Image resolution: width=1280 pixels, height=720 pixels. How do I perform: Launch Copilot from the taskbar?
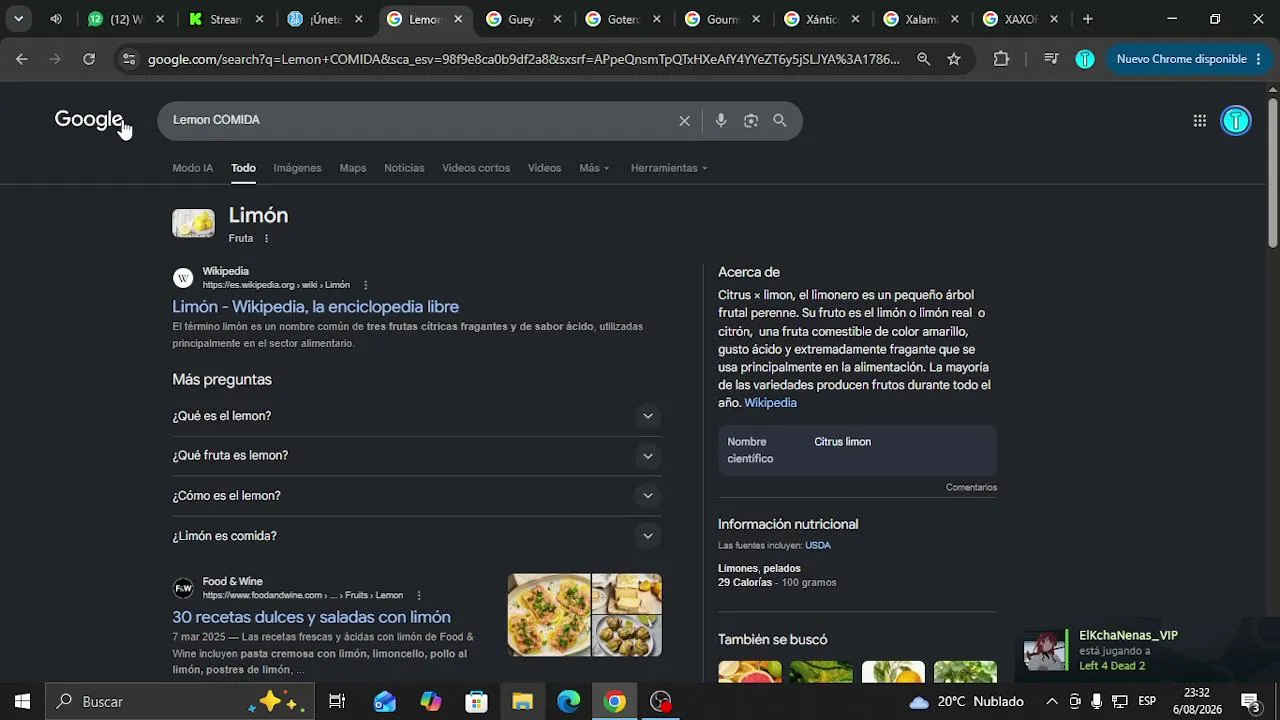pos(431,702)
